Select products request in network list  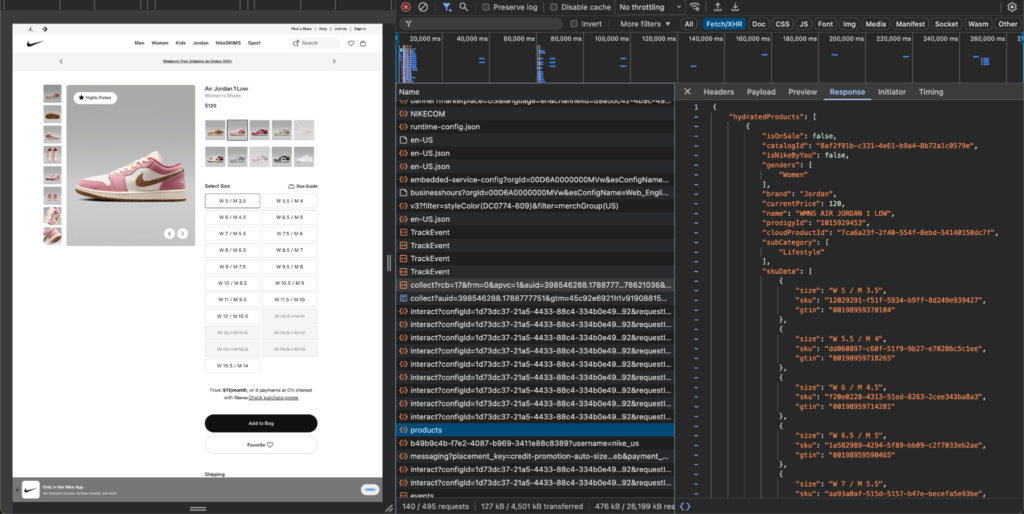pos(535,430)
